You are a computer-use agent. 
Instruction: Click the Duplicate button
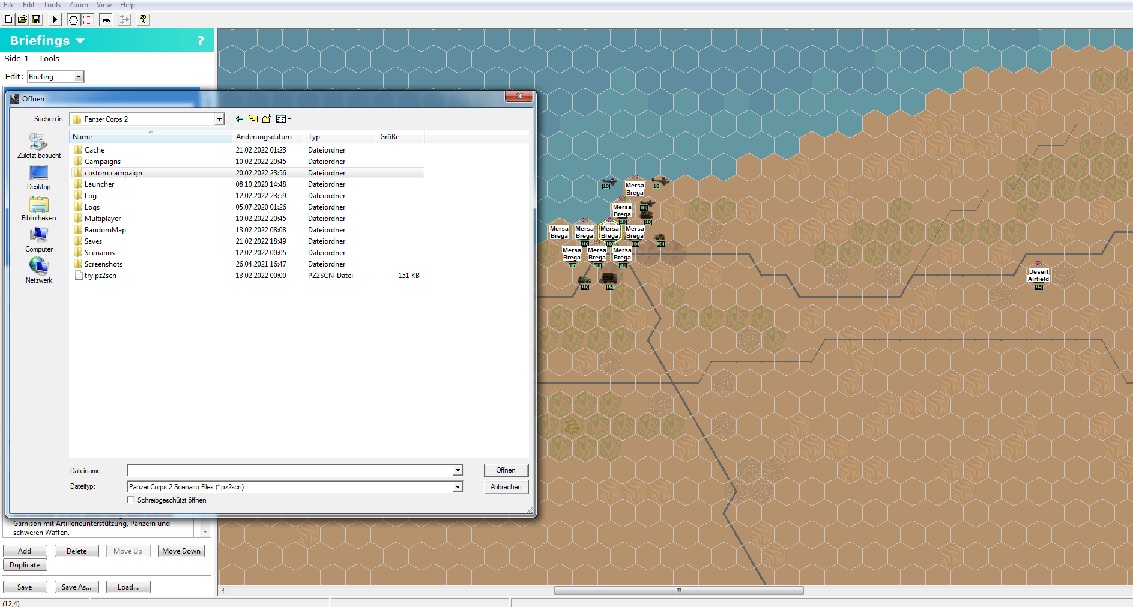coord(25,565)
